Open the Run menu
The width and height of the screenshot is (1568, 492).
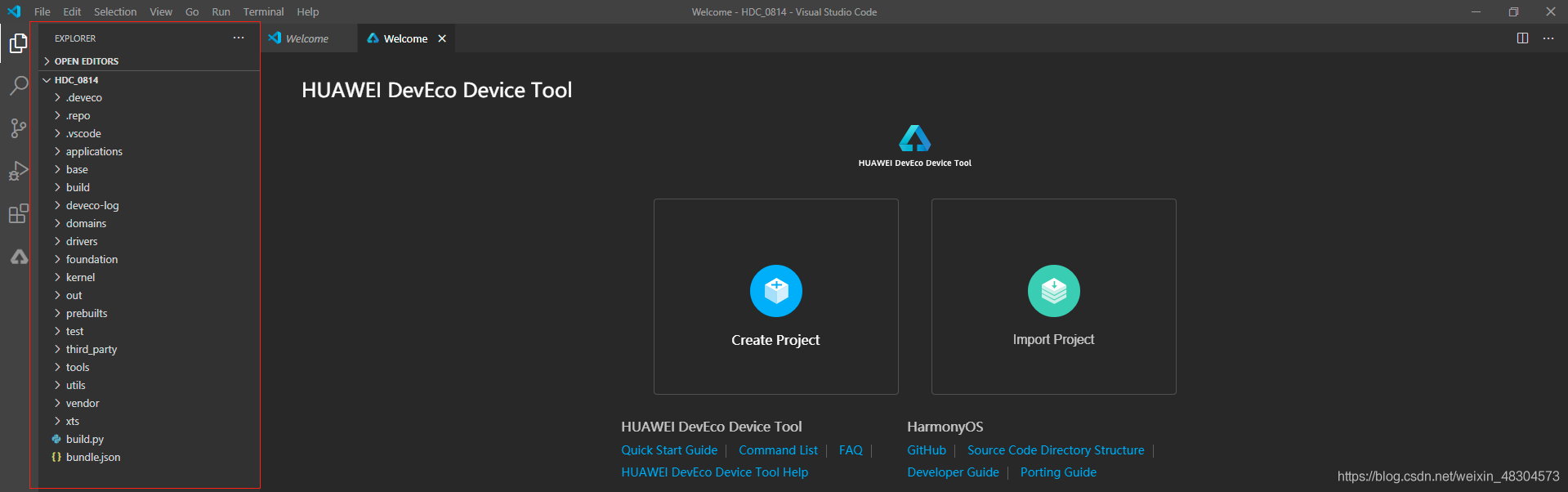click(x=221, y=11)
